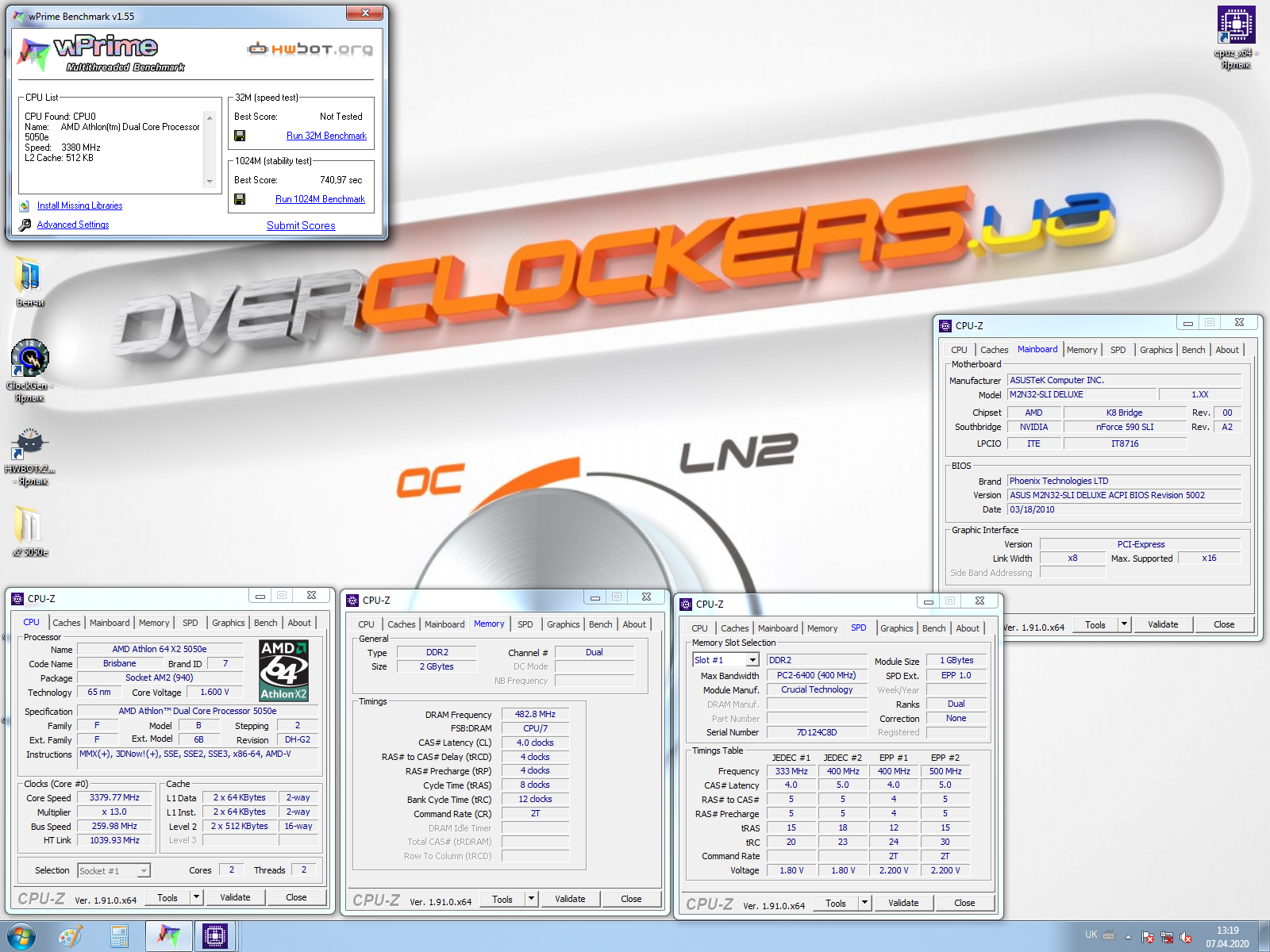Click Tools button in CPU-Z Mainboard window

click(1095, 624)
